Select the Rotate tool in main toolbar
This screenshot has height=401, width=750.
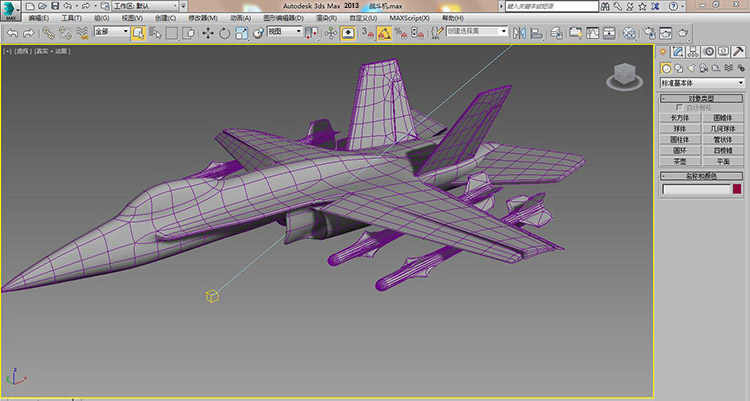click(224, 33)
